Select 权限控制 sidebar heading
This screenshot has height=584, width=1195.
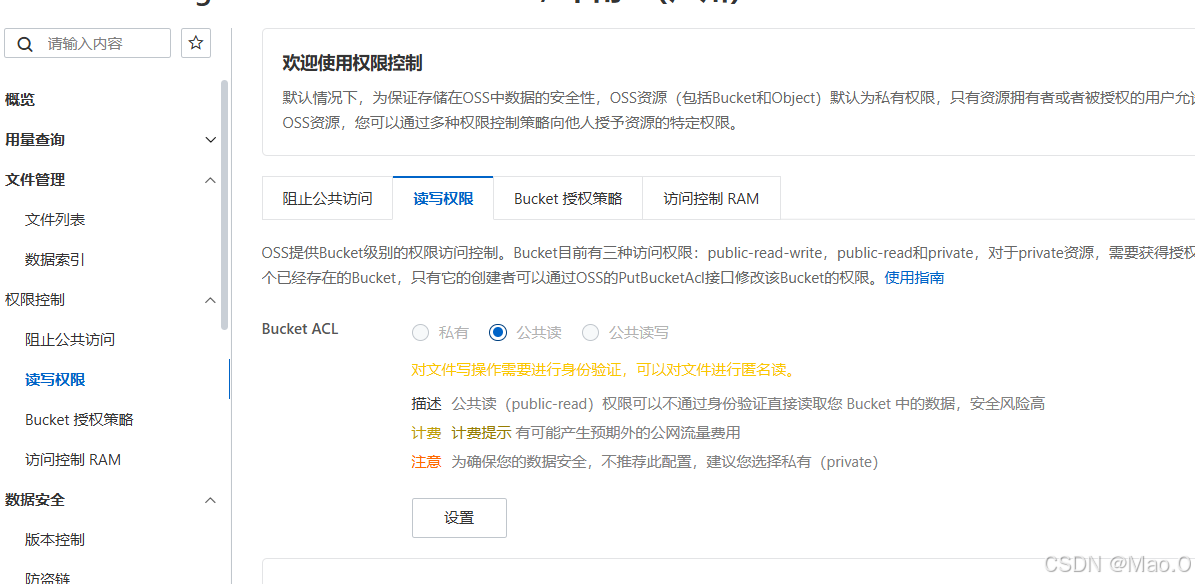[35, 300]
